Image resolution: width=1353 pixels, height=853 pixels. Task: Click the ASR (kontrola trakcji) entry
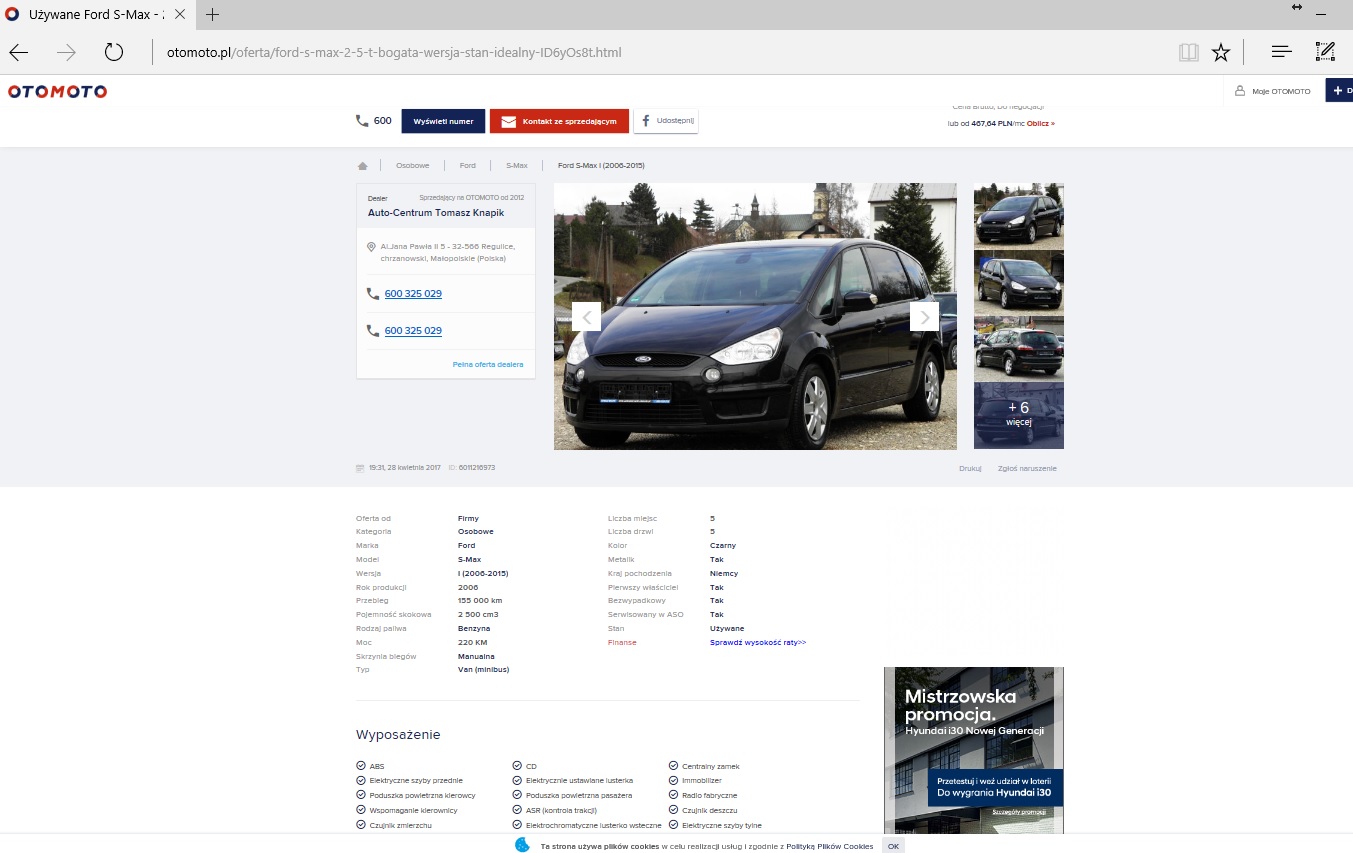pos(554,809)
